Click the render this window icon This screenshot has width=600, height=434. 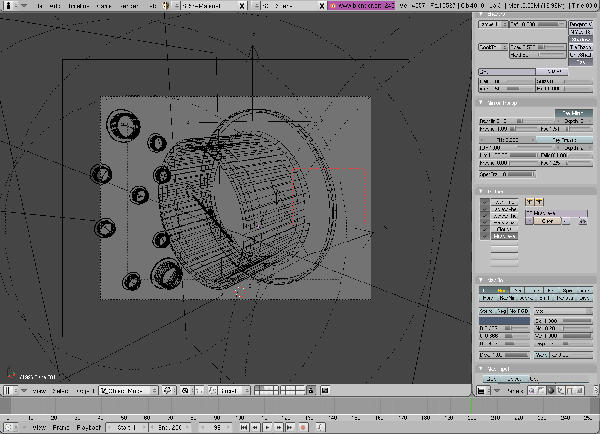325,391
